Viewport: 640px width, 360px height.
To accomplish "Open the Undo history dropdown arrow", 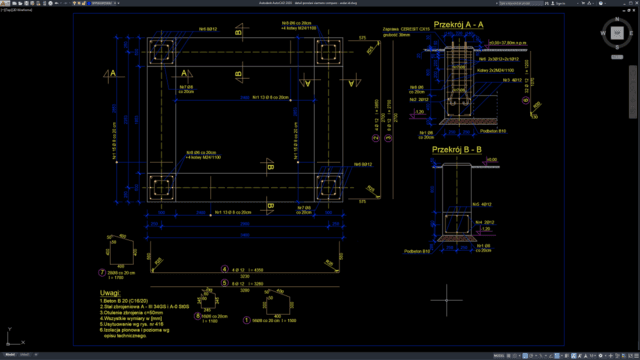I will [61, 3].
